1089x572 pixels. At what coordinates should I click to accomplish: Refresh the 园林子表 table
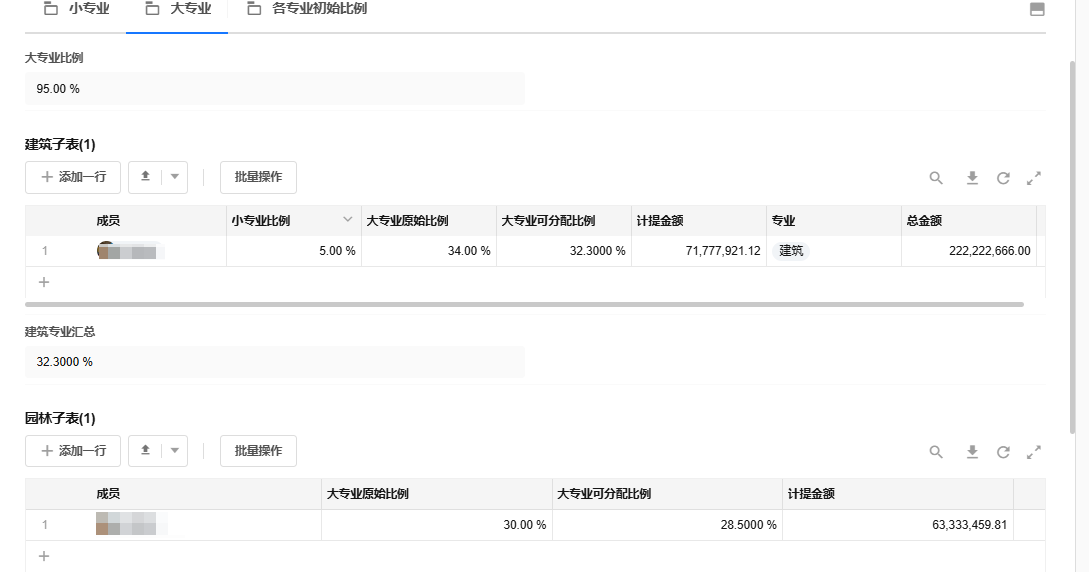[1003, 452]
